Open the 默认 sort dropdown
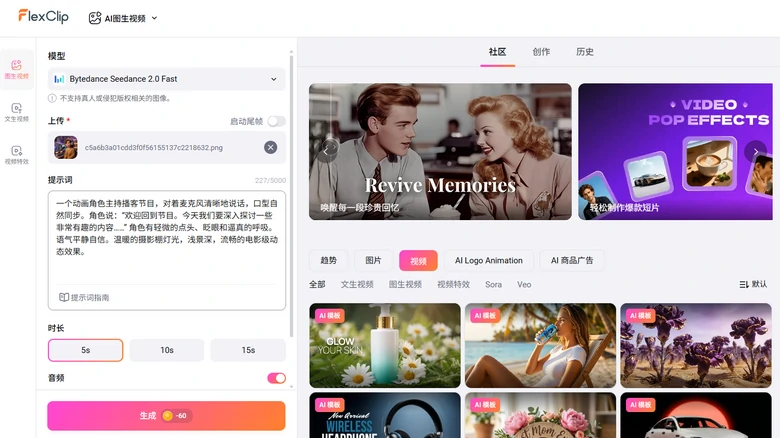Viewport: 780px width, 438px height. 753,284
